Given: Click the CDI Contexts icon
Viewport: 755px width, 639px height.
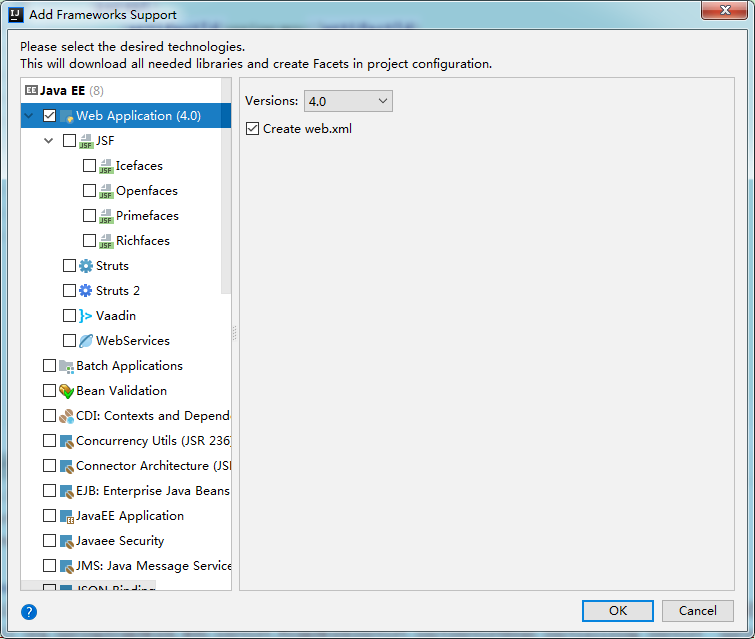Looking at the screenshot, I should (66, 416).
